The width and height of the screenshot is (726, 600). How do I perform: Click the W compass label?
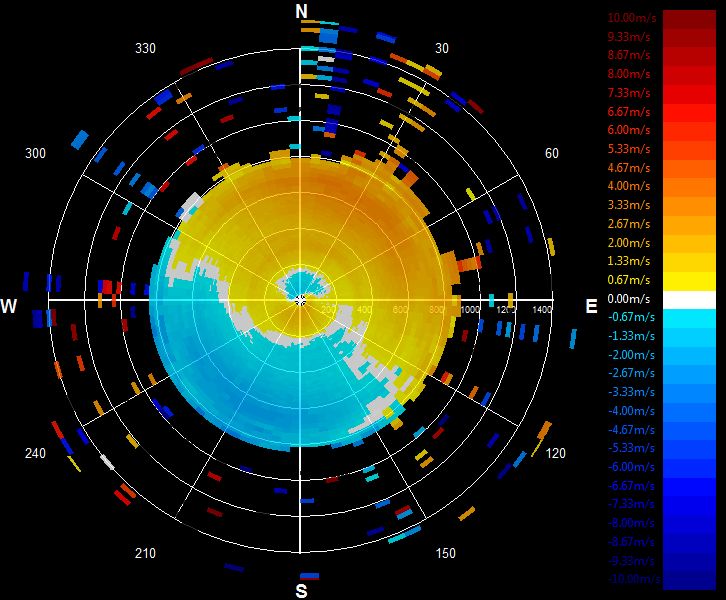[x=9, y=306]
